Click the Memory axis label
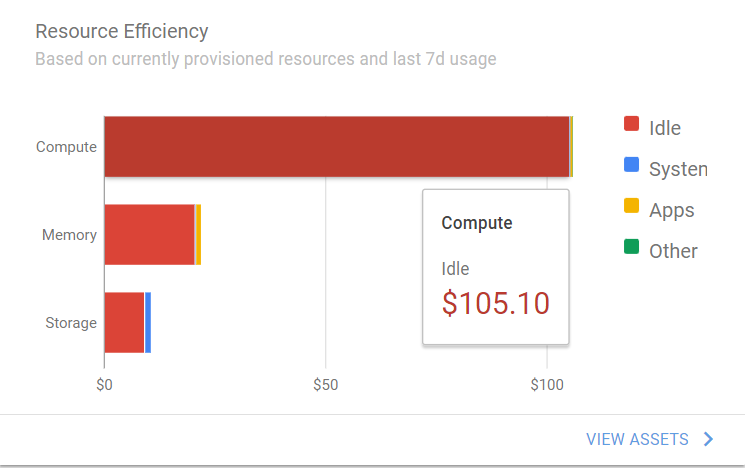Viewport: 745px width, 468px height. [69, 235]
